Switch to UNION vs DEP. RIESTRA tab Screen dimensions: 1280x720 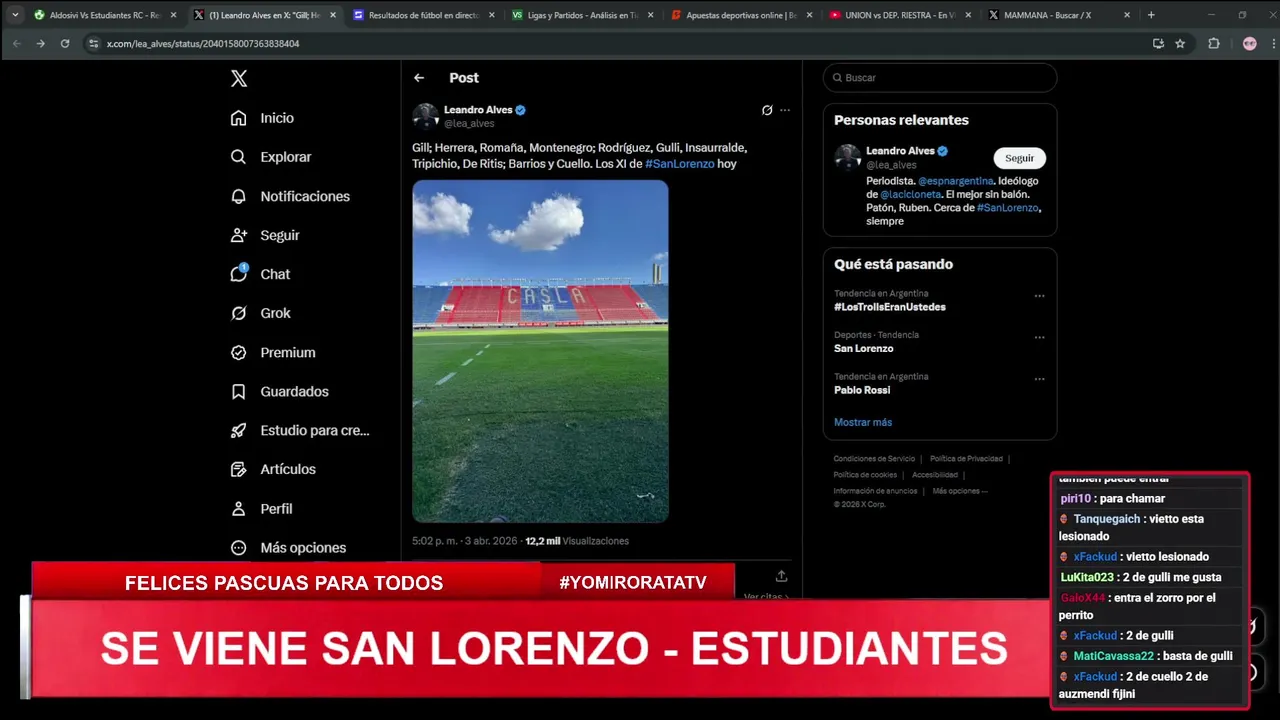[x=901, y=15]
